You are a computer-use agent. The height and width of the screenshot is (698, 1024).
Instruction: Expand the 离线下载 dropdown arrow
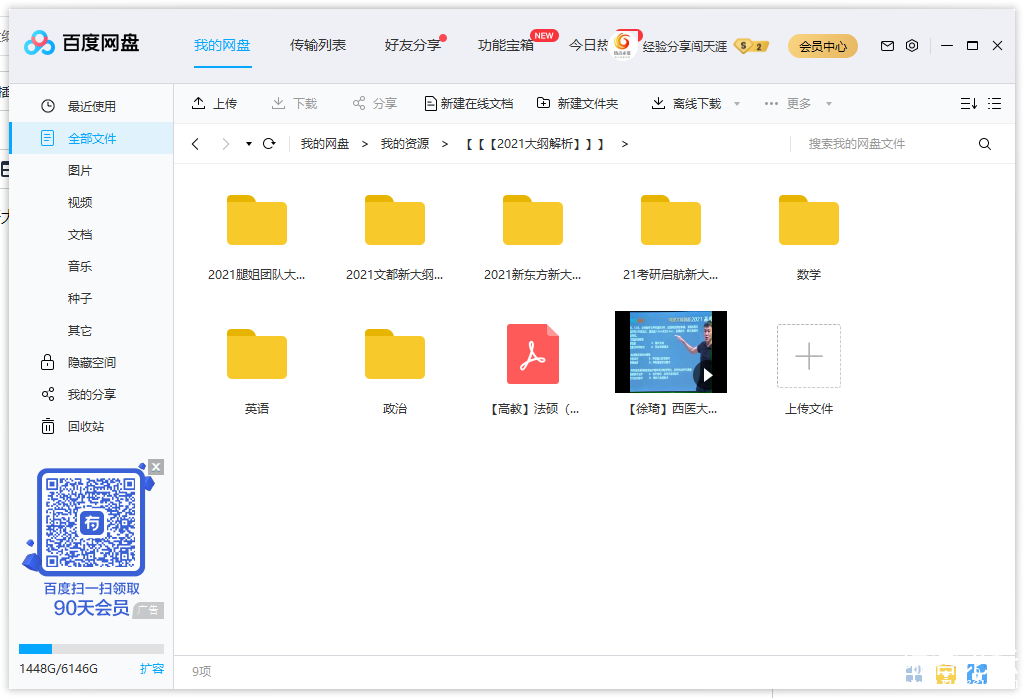click(737, 104)
